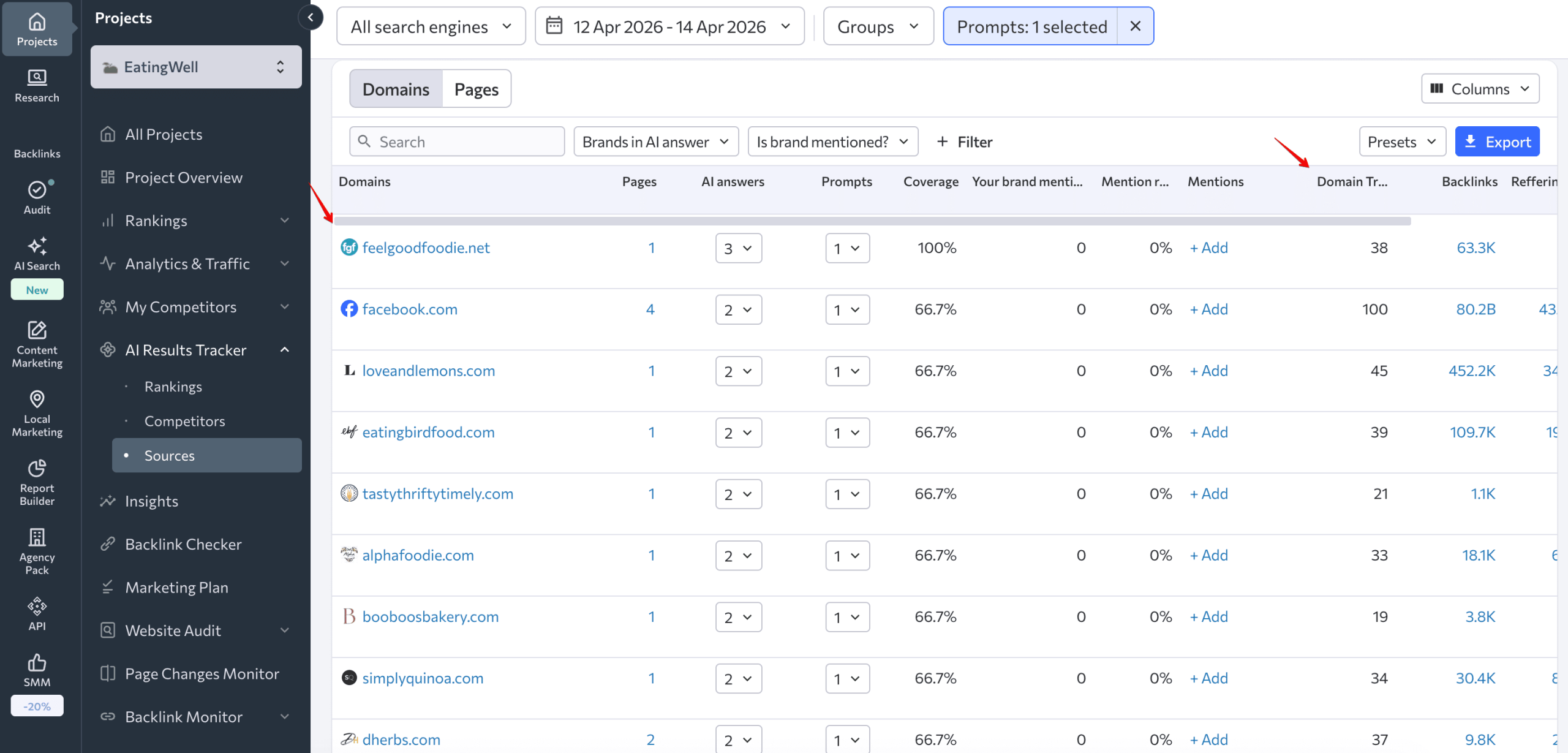The width and height of the screenshot is (1568, 753).
Task: Open the Research section from the sidebar
Action: click(37, 86)
